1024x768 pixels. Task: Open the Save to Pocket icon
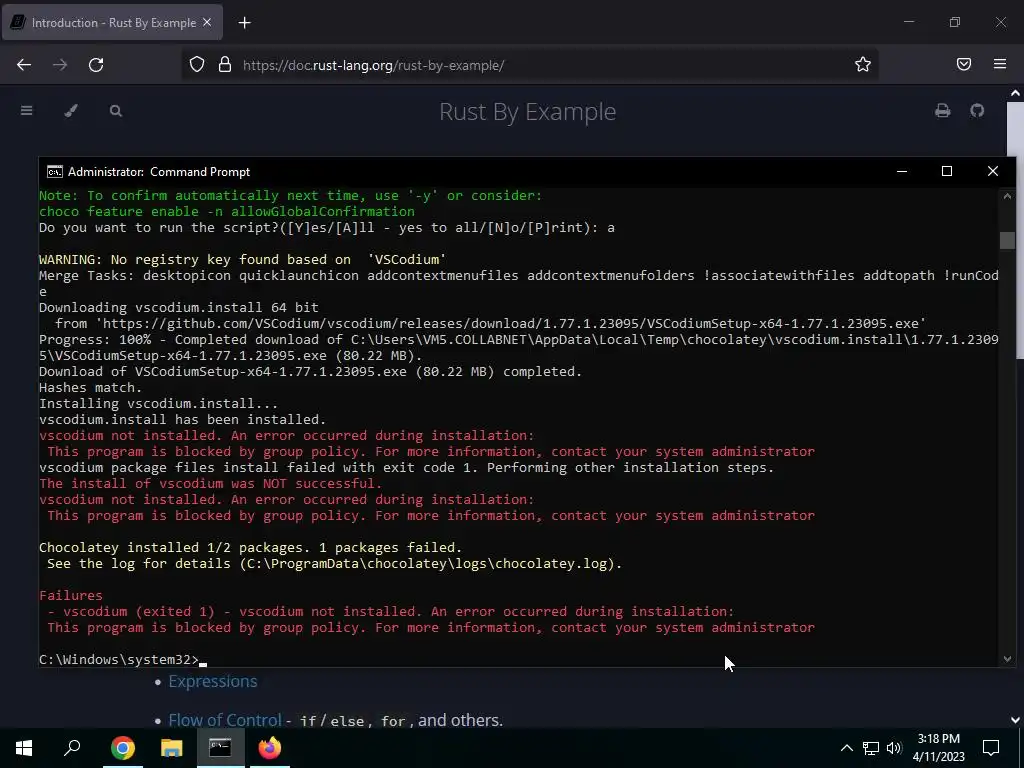click(x=964, y=65)
